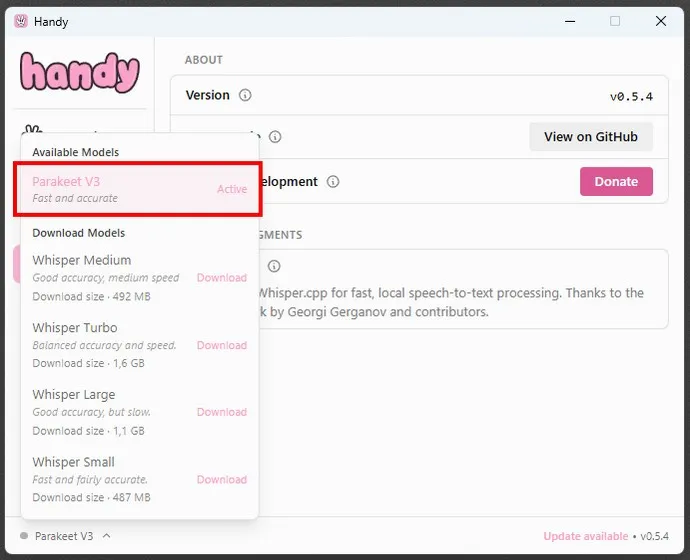Click the 'Download size · 487 MB' text
The height and width of the screenshot is (560, 690).
tap(92, 498)
